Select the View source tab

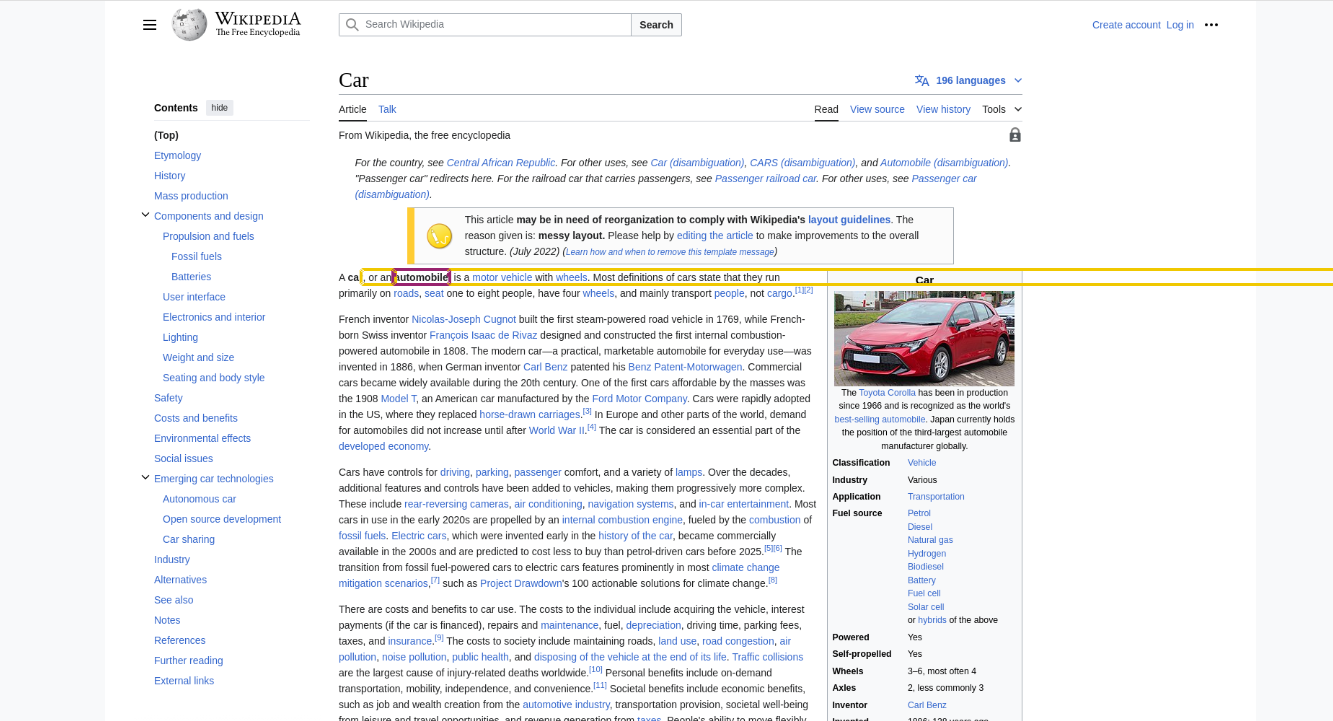pos(877,109)
